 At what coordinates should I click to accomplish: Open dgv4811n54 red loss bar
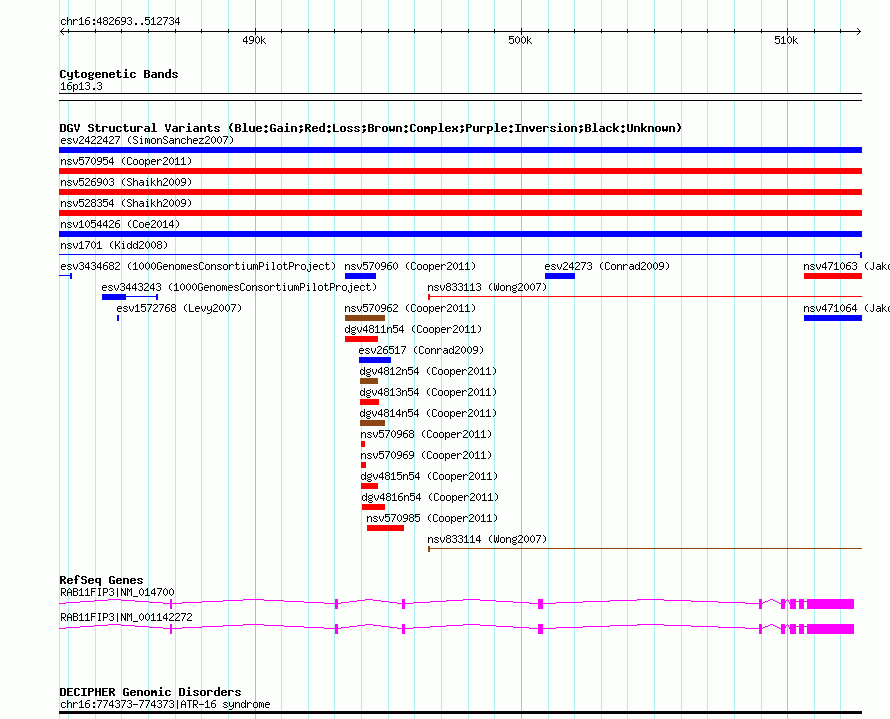point(362,339)
